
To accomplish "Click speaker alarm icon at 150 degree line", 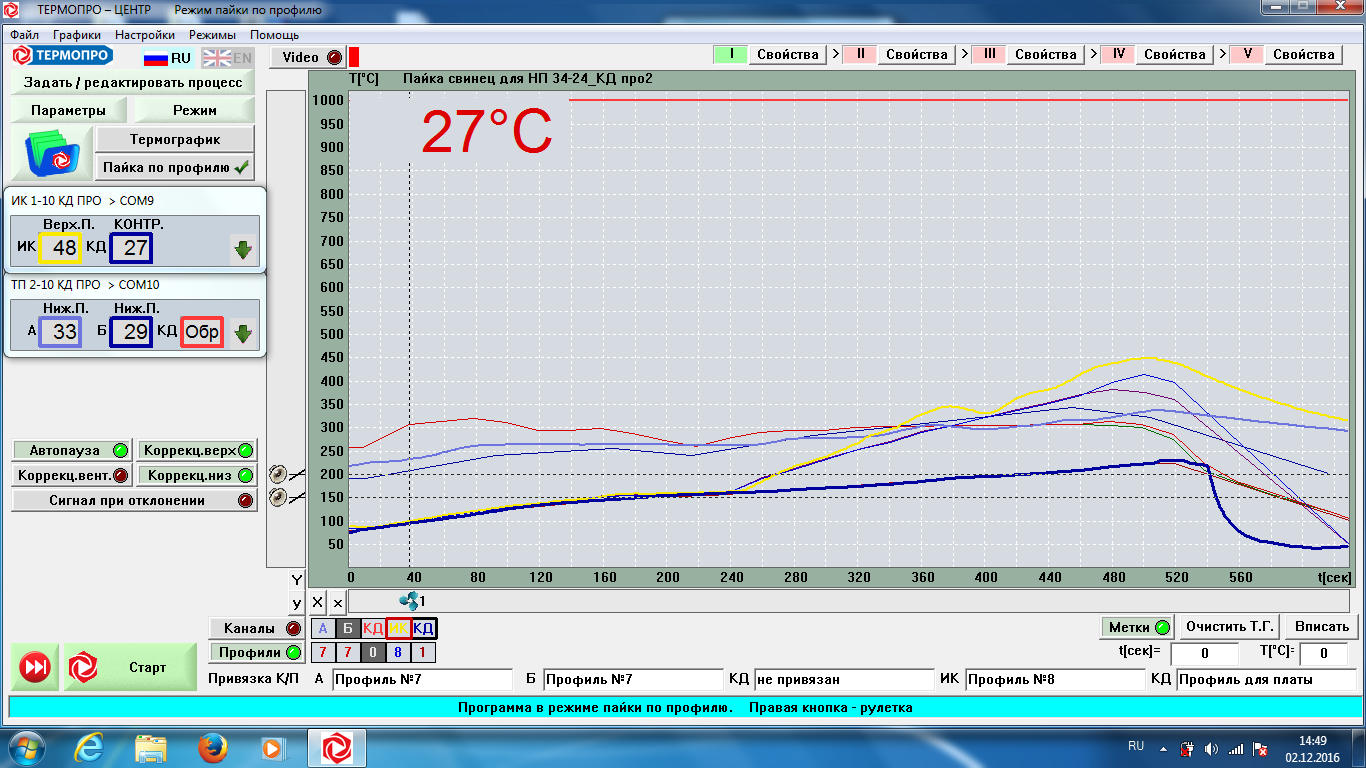I will coord(278,497).
